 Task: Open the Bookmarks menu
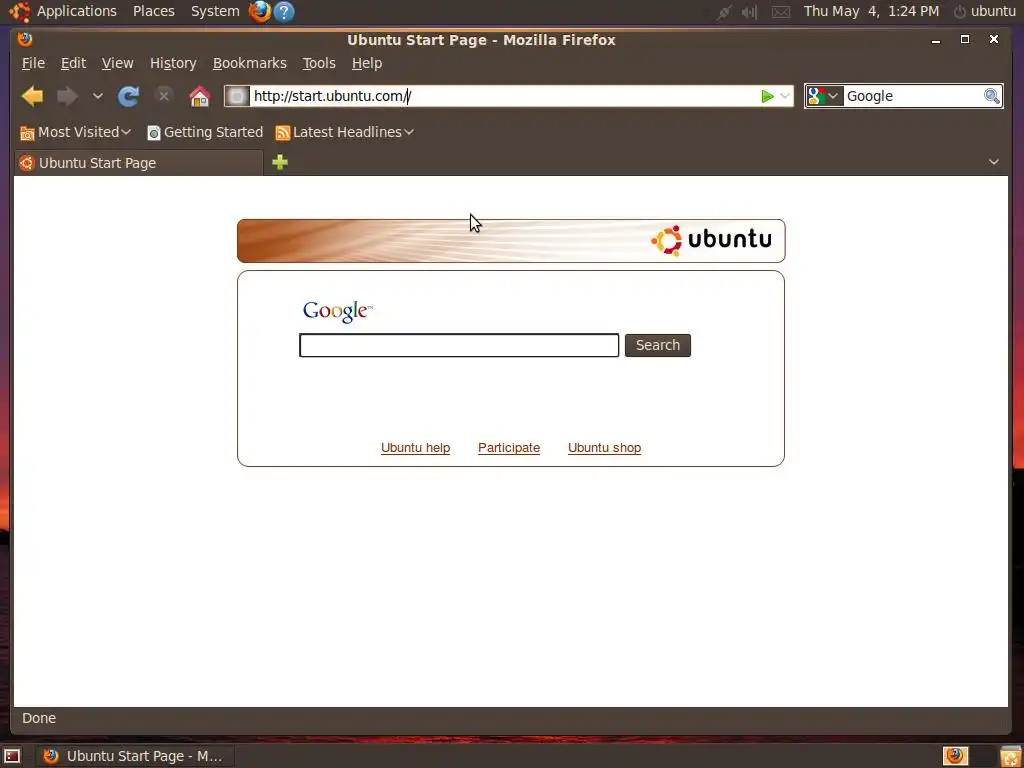[x=249, y=63]
